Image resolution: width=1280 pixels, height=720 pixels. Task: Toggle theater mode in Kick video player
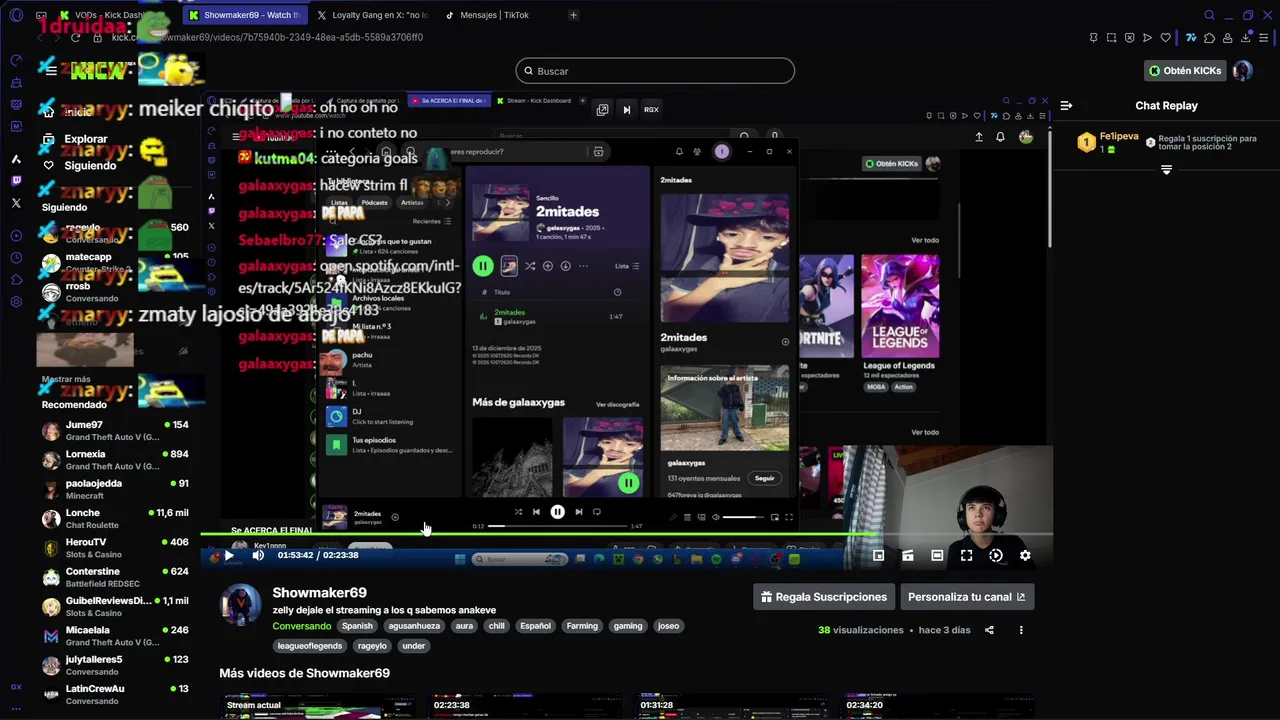pyautogui.click(x=937, y=555)
